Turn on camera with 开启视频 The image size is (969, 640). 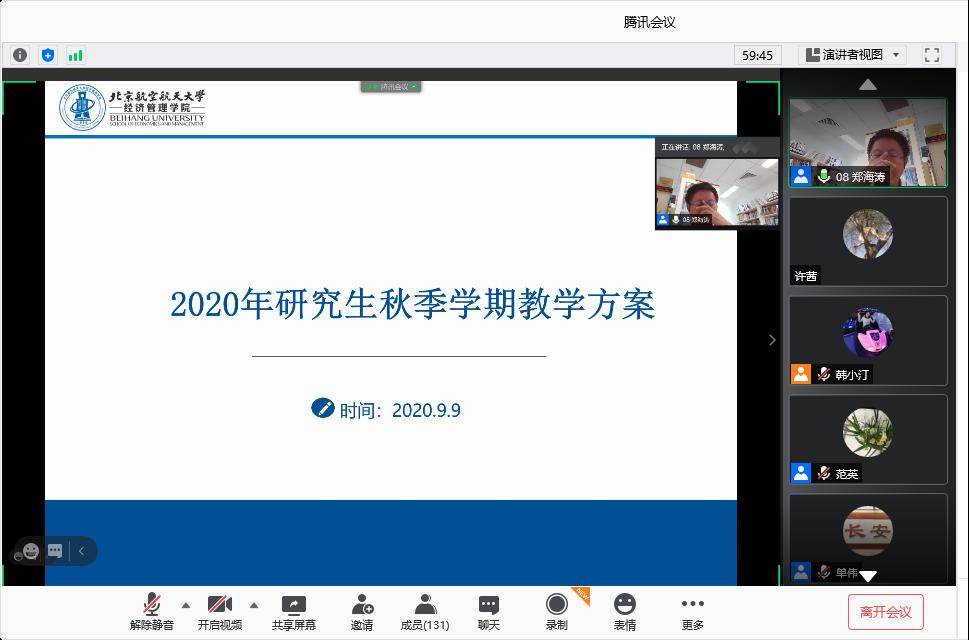(219, 612)
